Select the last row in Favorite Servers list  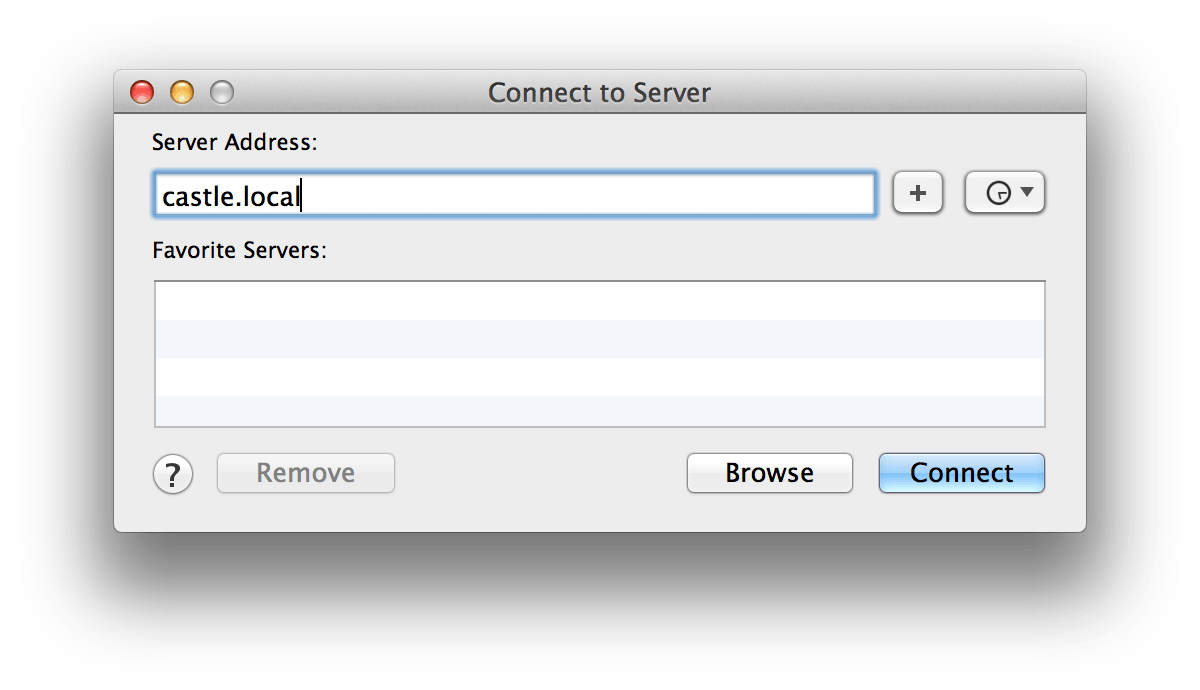[x=599, y=411]
